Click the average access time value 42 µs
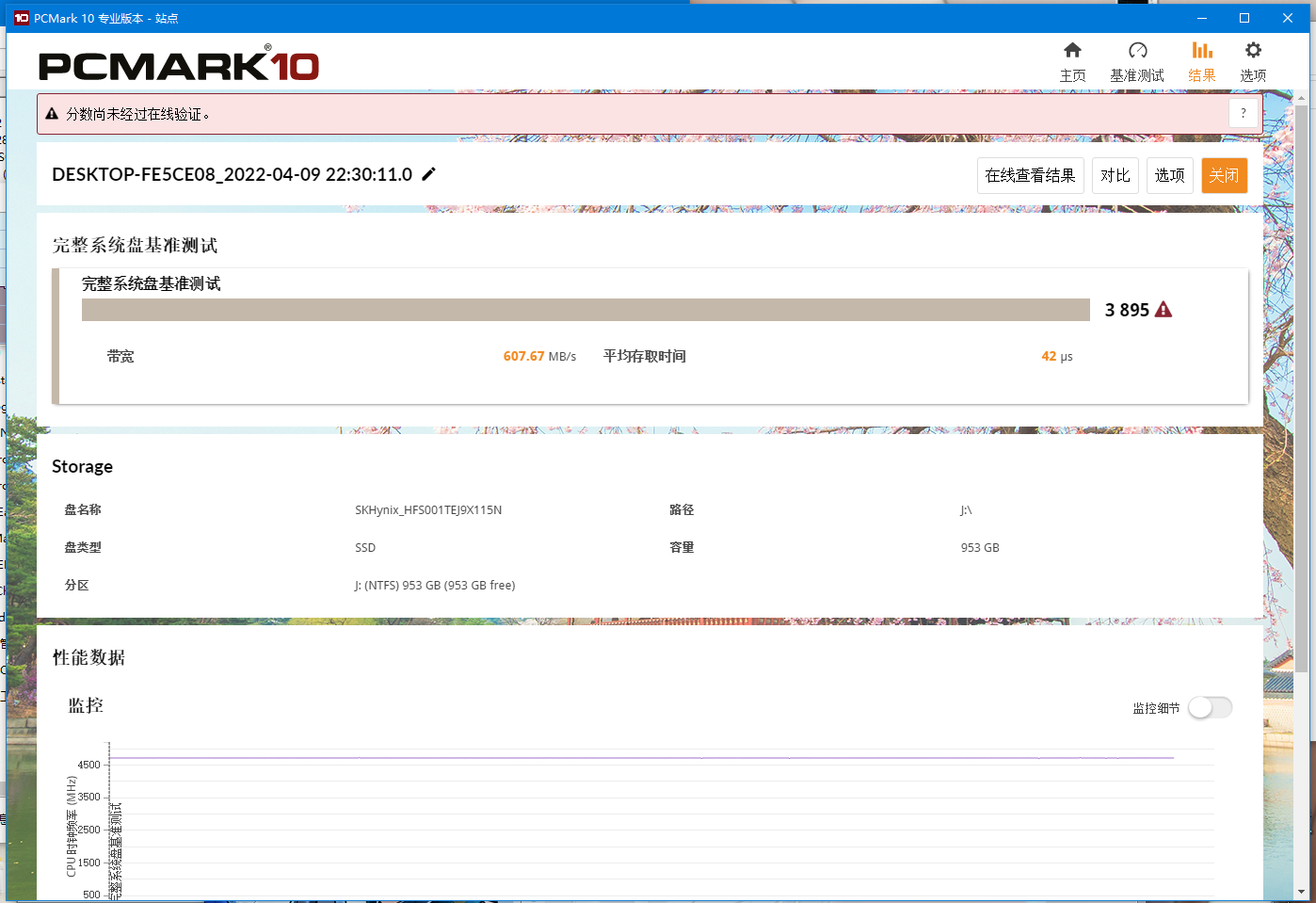The width and height of the screenshot is (1316, 903). point(1057,356)
